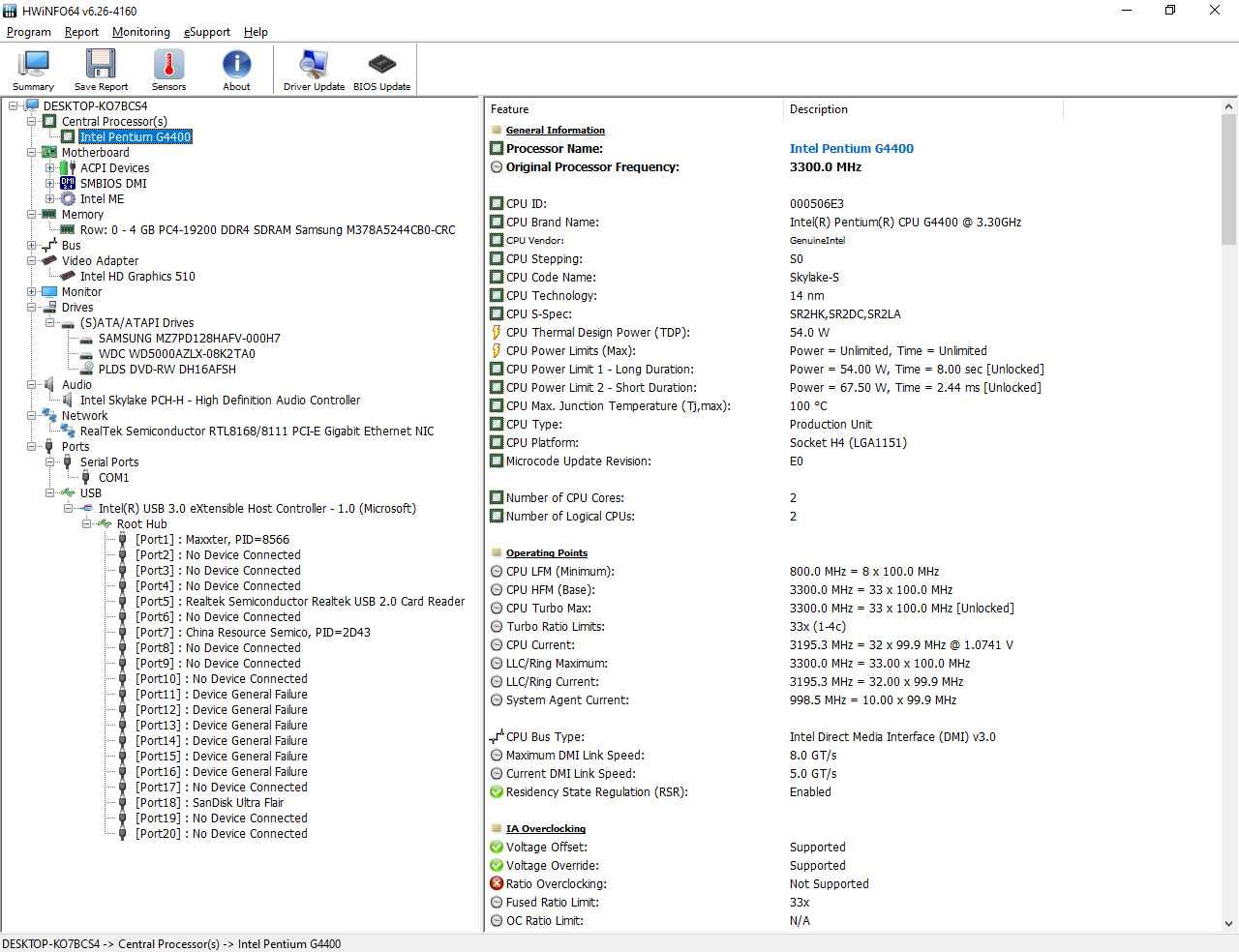The width and height of the screenshot is (1239, 952).
Task: Click the Video Adapter card icon
Action: pos(49,260)
